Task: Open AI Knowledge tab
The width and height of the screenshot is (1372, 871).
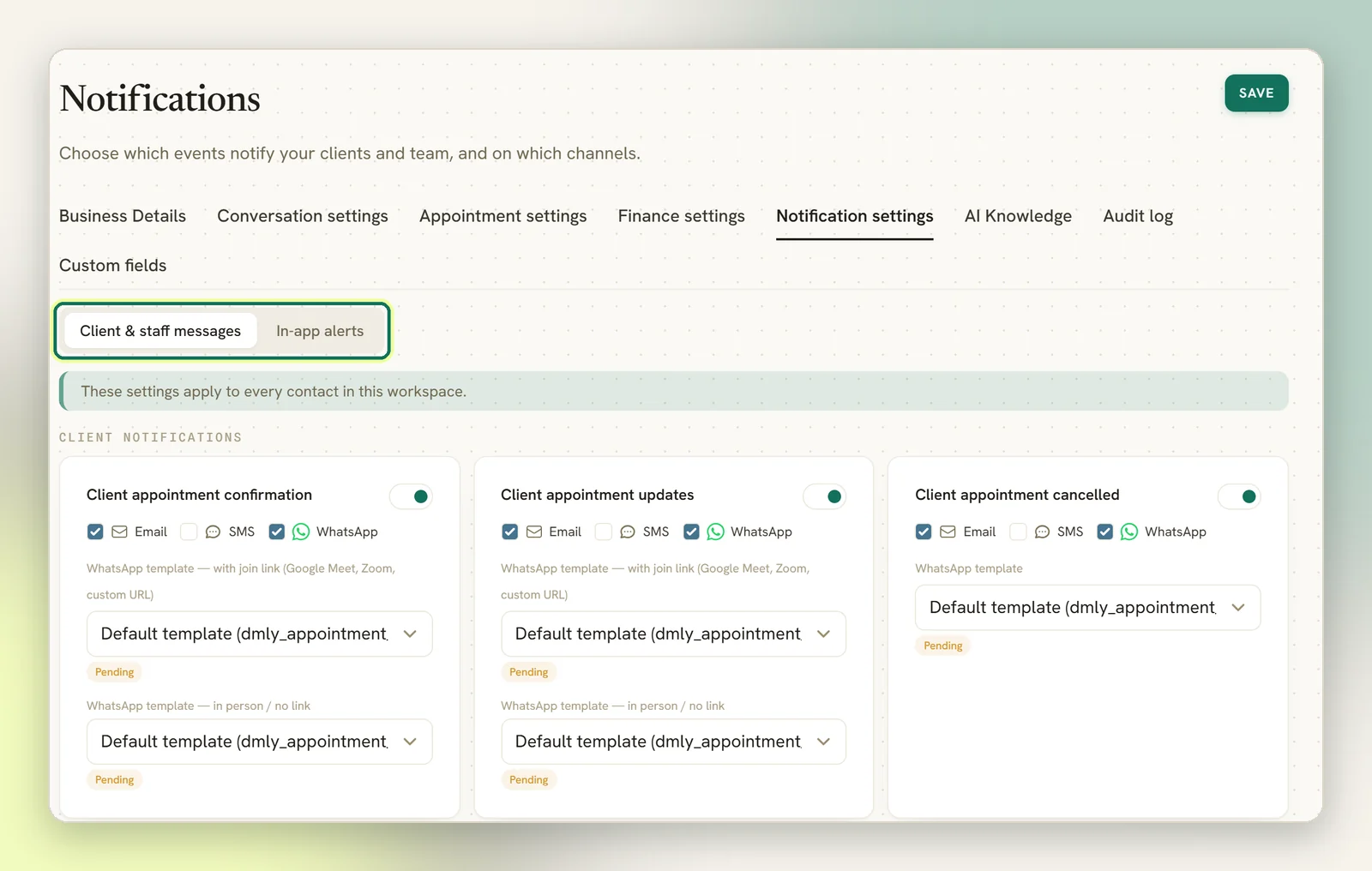Action: point(1018,216)
